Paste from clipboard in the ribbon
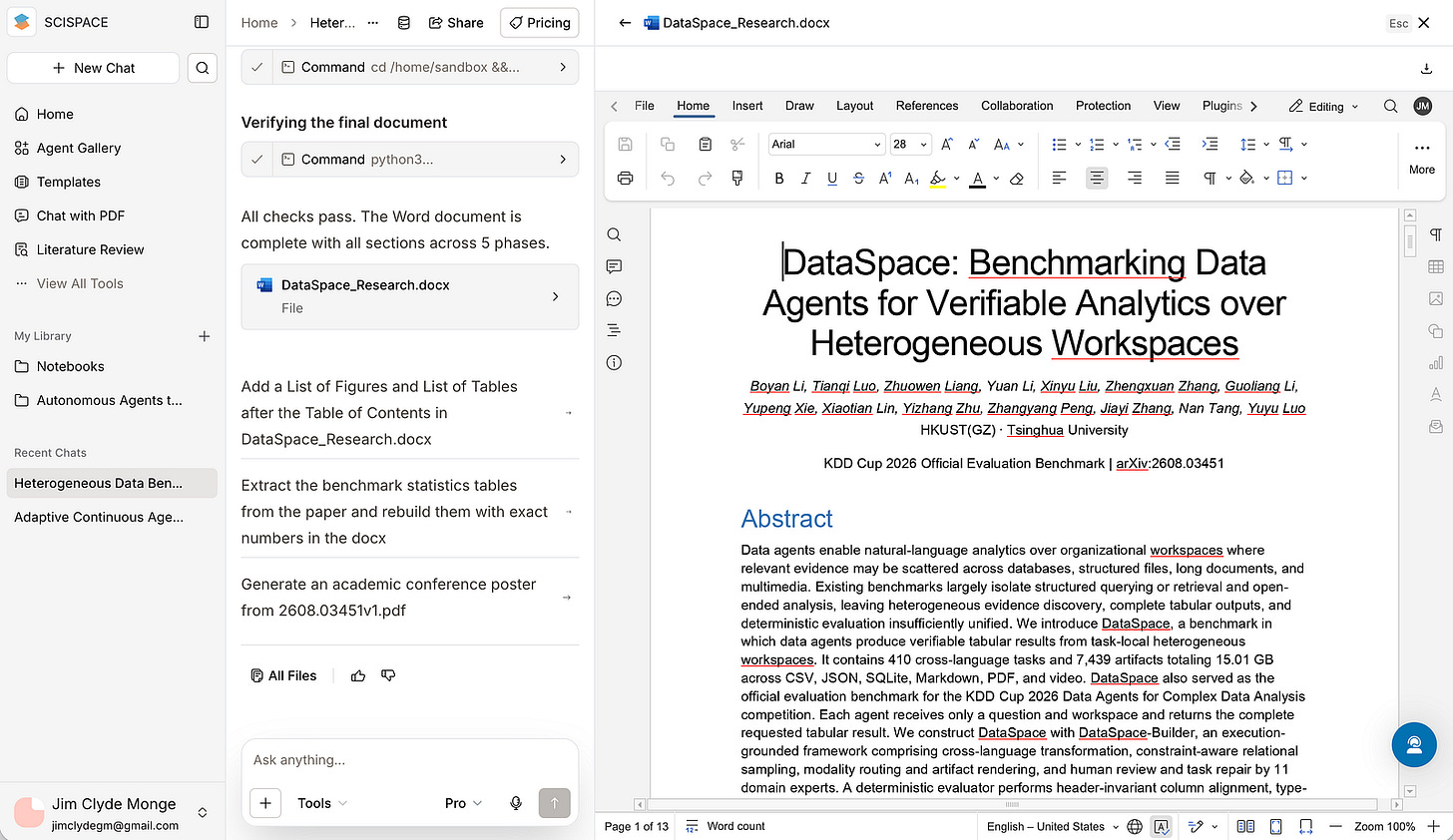The height and width of the screenshot is (840, 1453). tap(705, 145)
